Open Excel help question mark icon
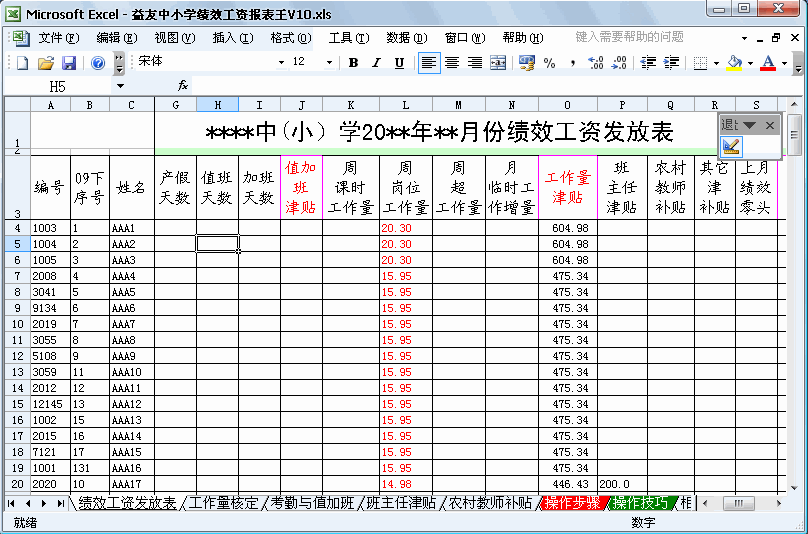808x534 pixels. pos(98,63)
